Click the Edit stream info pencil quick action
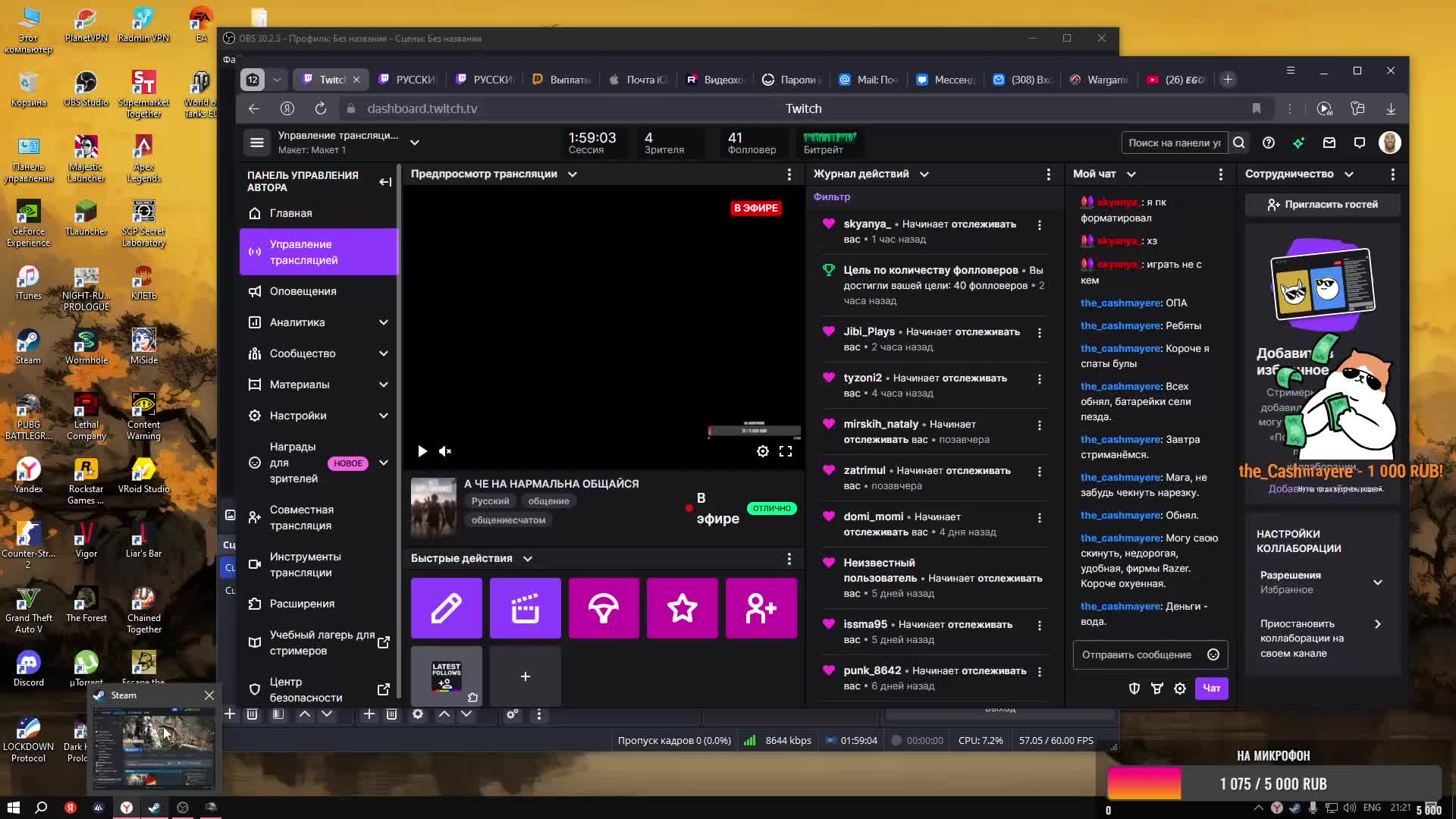 (x=447, y=608)
